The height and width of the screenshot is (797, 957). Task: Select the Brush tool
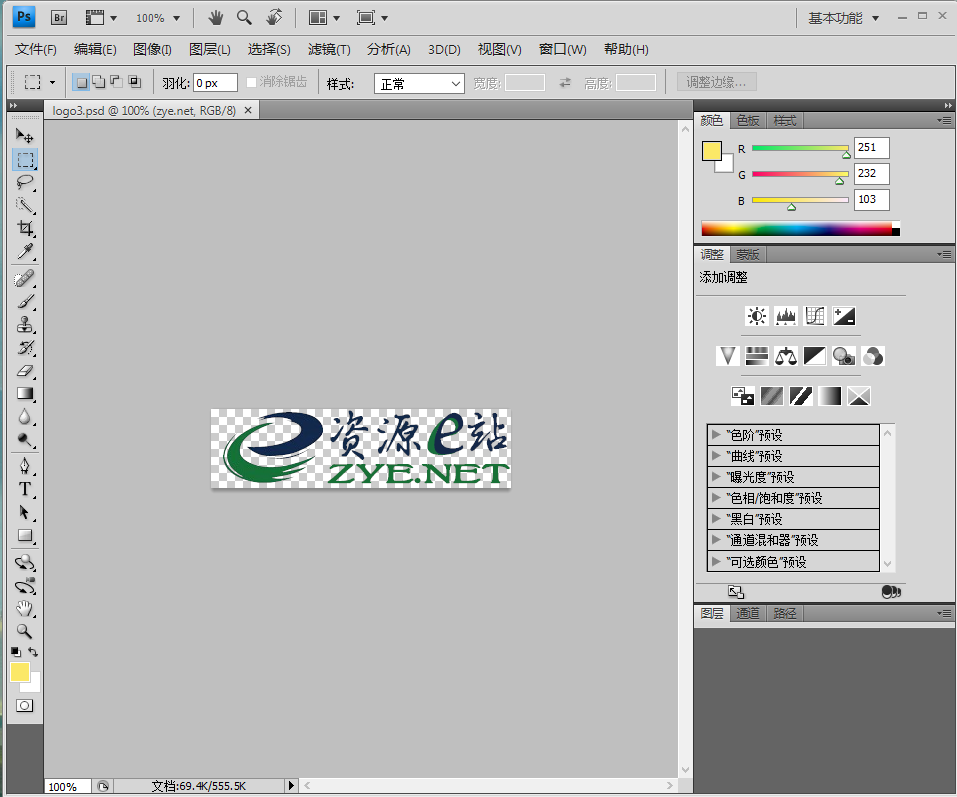tap(24, 301)
